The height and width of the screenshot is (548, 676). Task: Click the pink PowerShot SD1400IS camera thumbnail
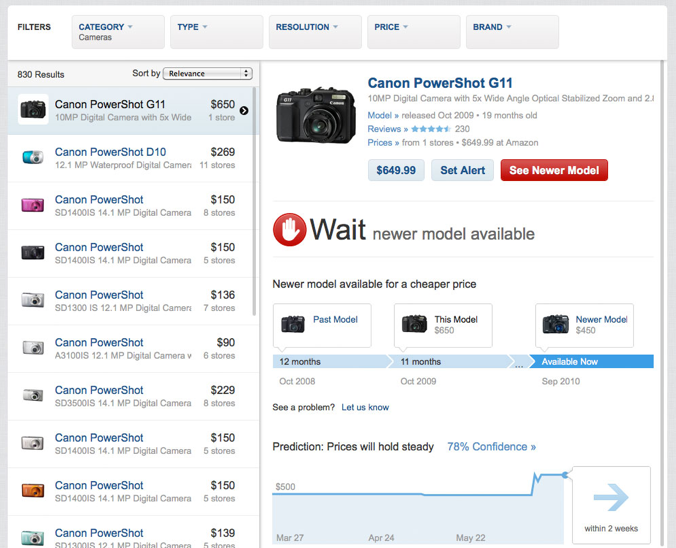coord(32,205)
